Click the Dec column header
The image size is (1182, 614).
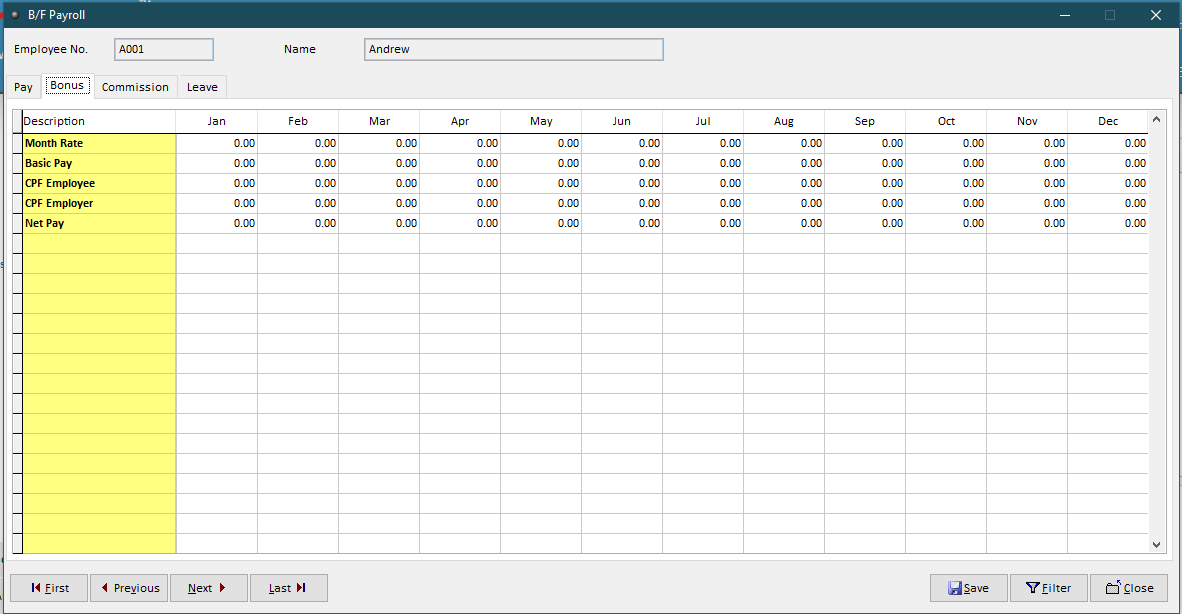point(1108,121)
